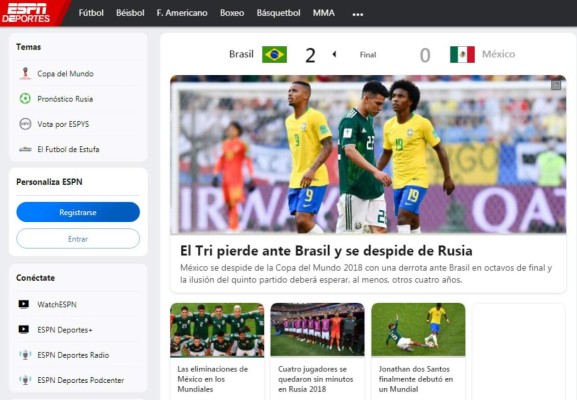Click the winner arrow indicator beside the score
Image resolution: width=577 pixels, height=400 pixels.
pos(334,54)
